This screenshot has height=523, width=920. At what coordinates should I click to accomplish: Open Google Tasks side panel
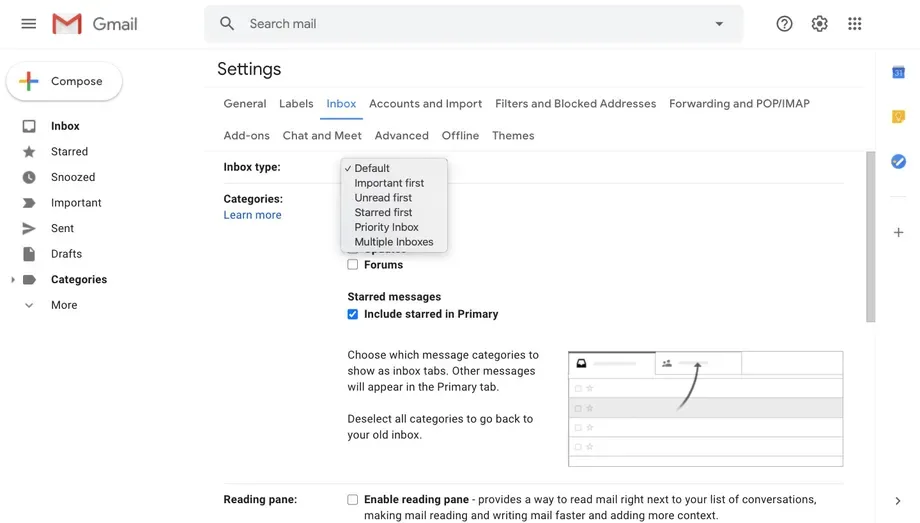tap(898, 161)
